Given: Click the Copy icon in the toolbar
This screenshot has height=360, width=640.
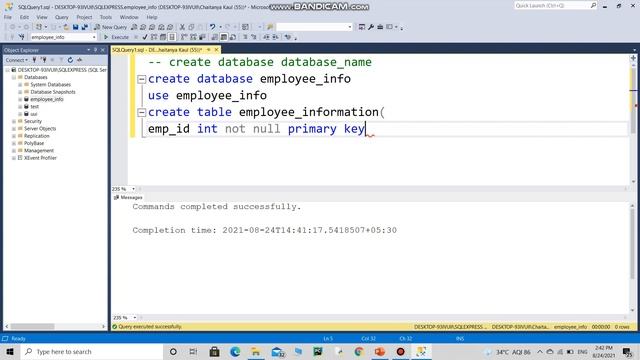Looking at the screenshot, I should click(x=191, y=27).
